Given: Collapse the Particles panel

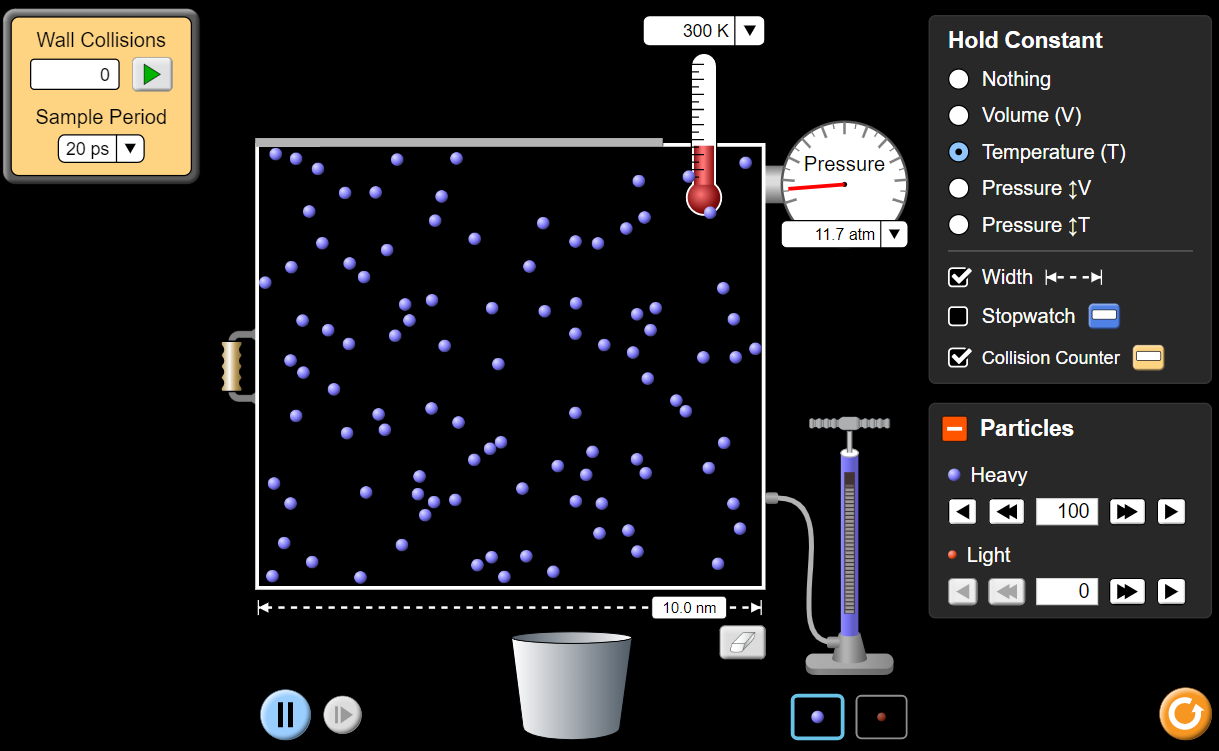Looking at the screenshot, I should tap(955, 429).
